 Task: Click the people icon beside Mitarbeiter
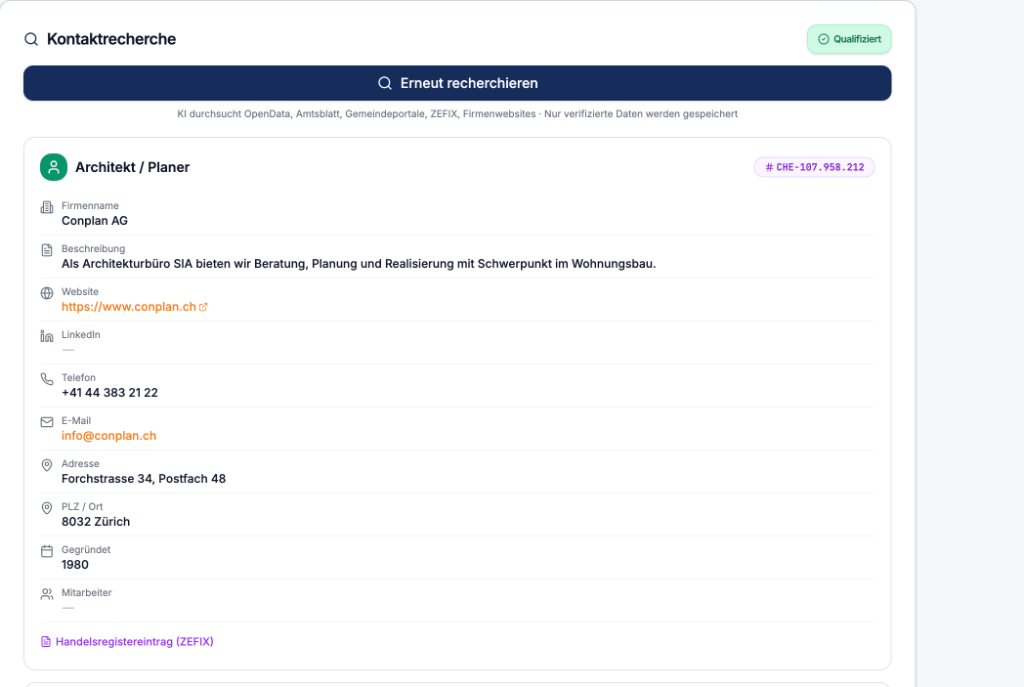47,594
